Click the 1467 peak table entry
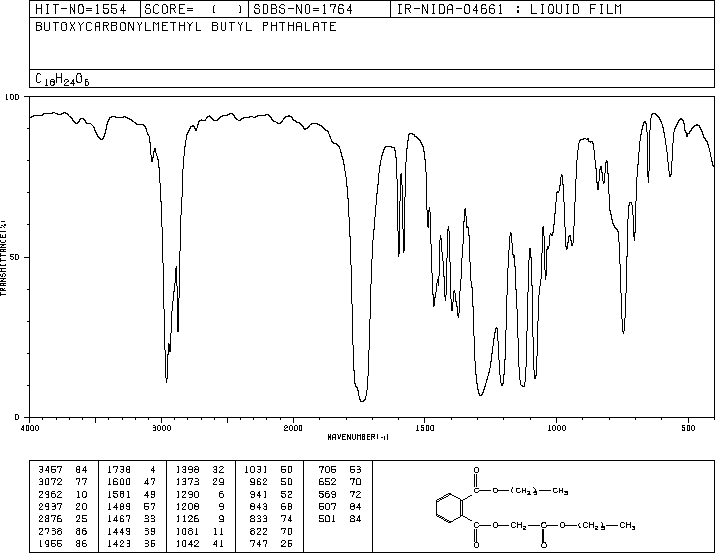Screen dimensions: 715x553 click(x=131, y=519)
